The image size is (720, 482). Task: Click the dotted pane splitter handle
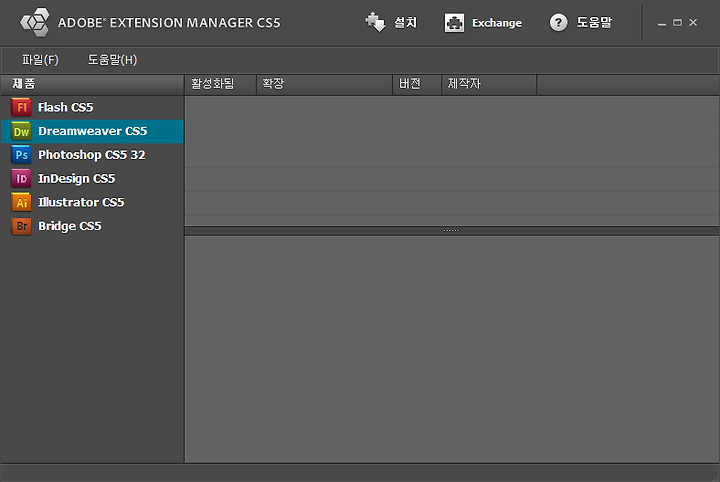451,230
